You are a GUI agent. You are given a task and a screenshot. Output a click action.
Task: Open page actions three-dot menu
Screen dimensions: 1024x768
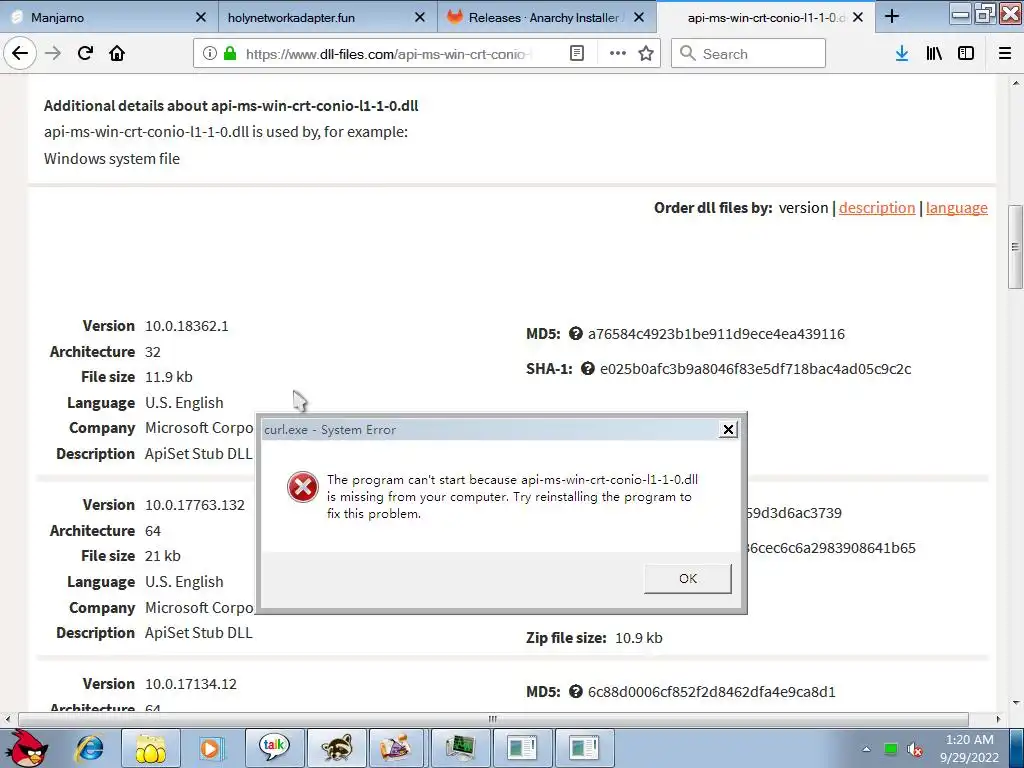click(x=617, y=54)
